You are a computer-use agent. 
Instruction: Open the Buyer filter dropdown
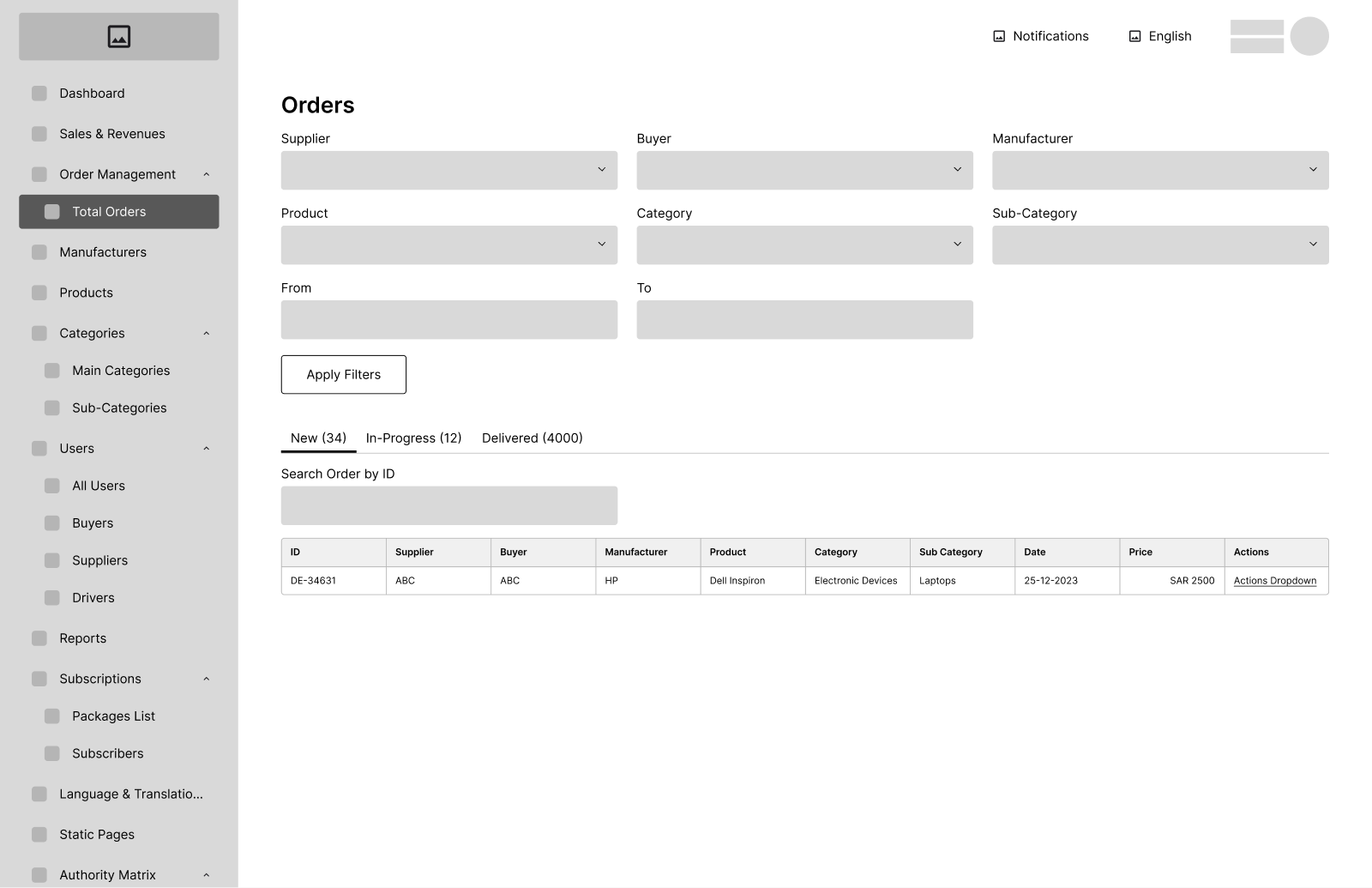tap(804, 170)
